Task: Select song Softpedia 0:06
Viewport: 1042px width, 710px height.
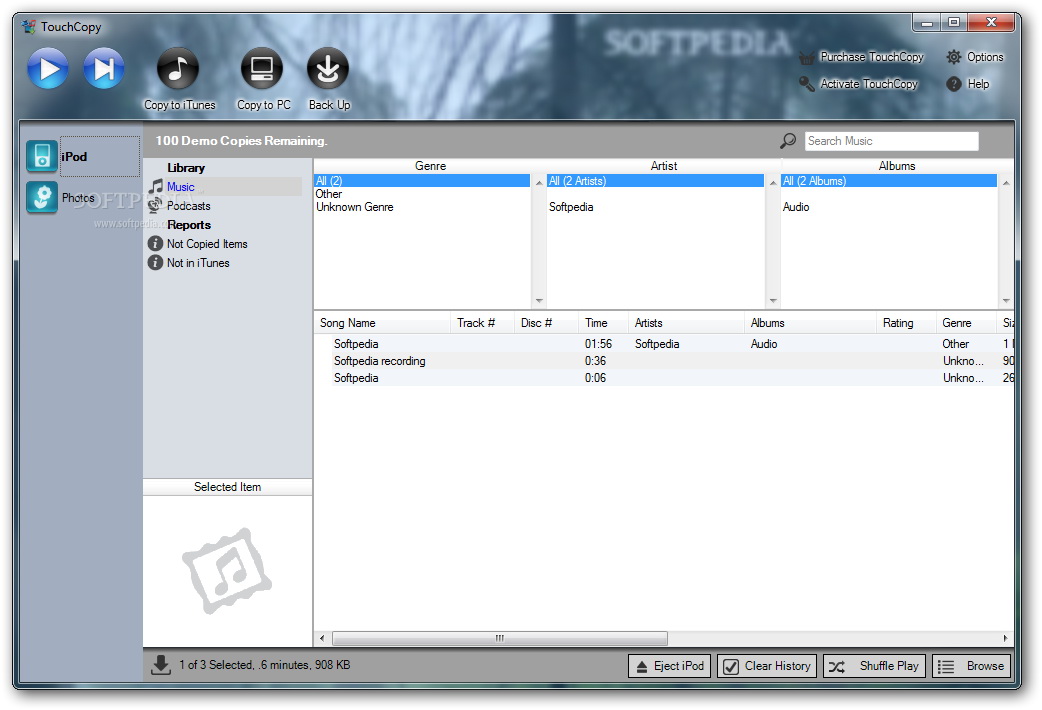Action: 673,378
